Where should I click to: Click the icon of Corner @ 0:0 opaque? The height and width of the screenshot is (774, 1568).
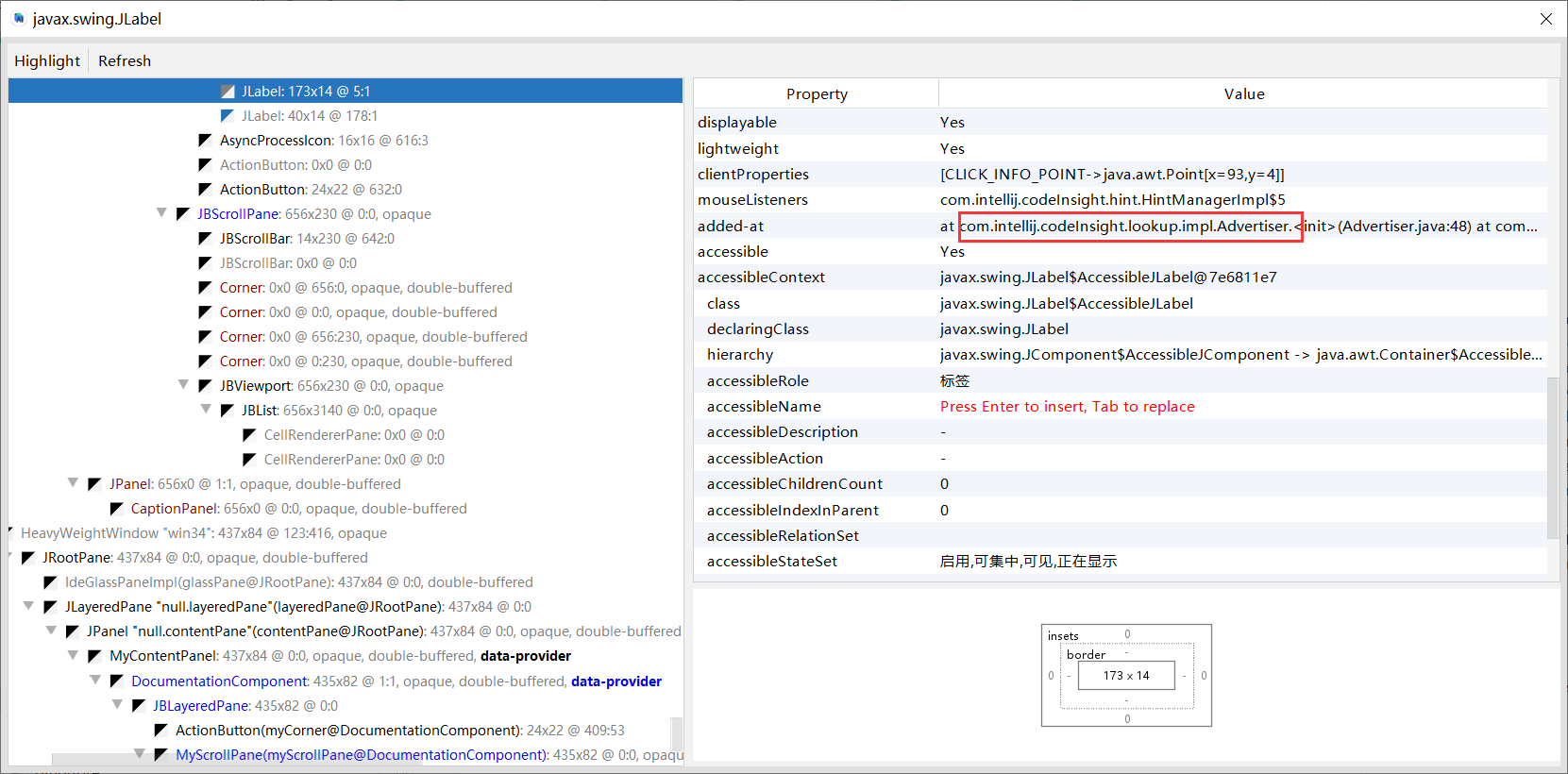205,311
